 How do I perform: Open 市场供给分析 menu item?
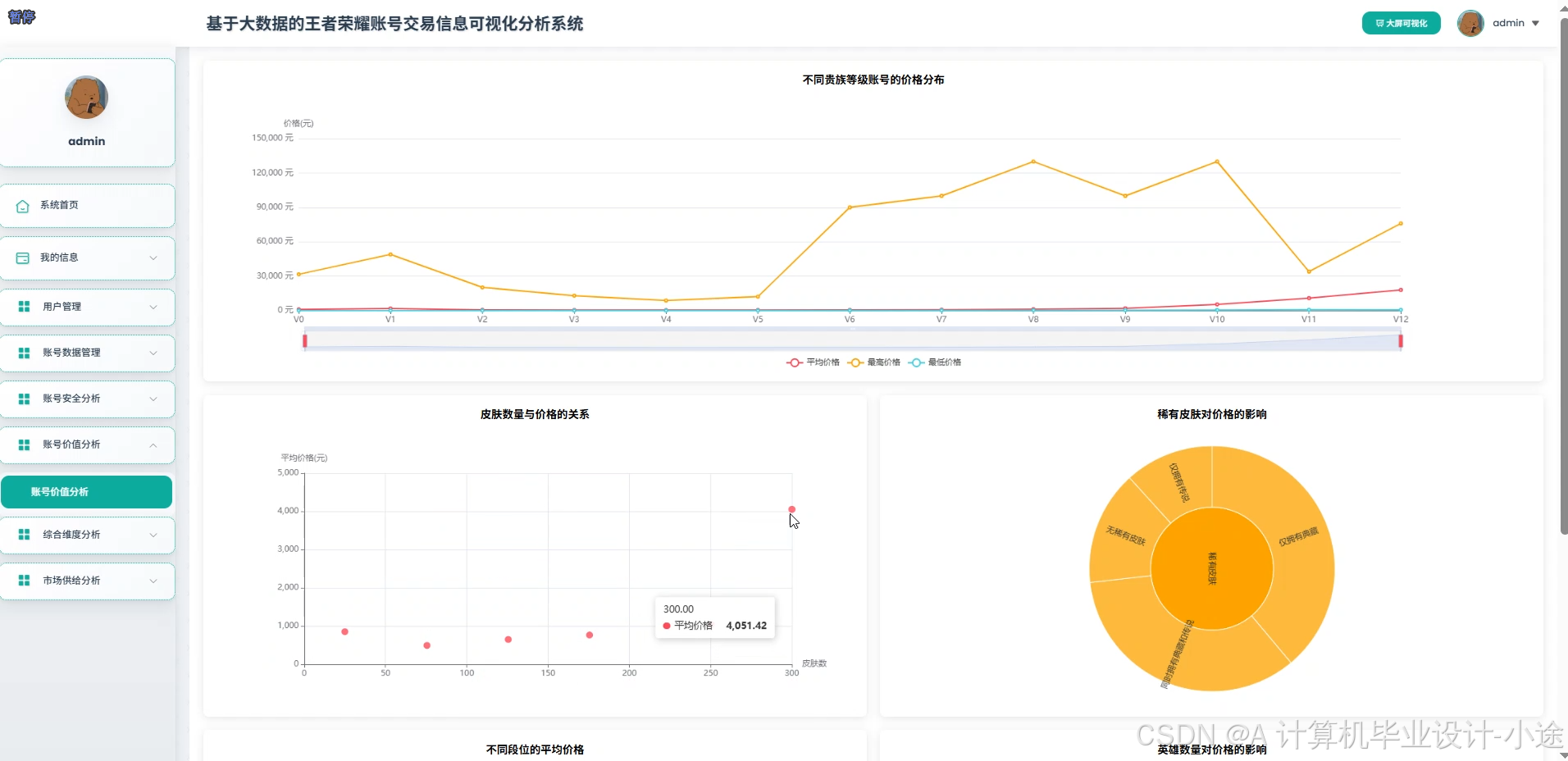87,581
